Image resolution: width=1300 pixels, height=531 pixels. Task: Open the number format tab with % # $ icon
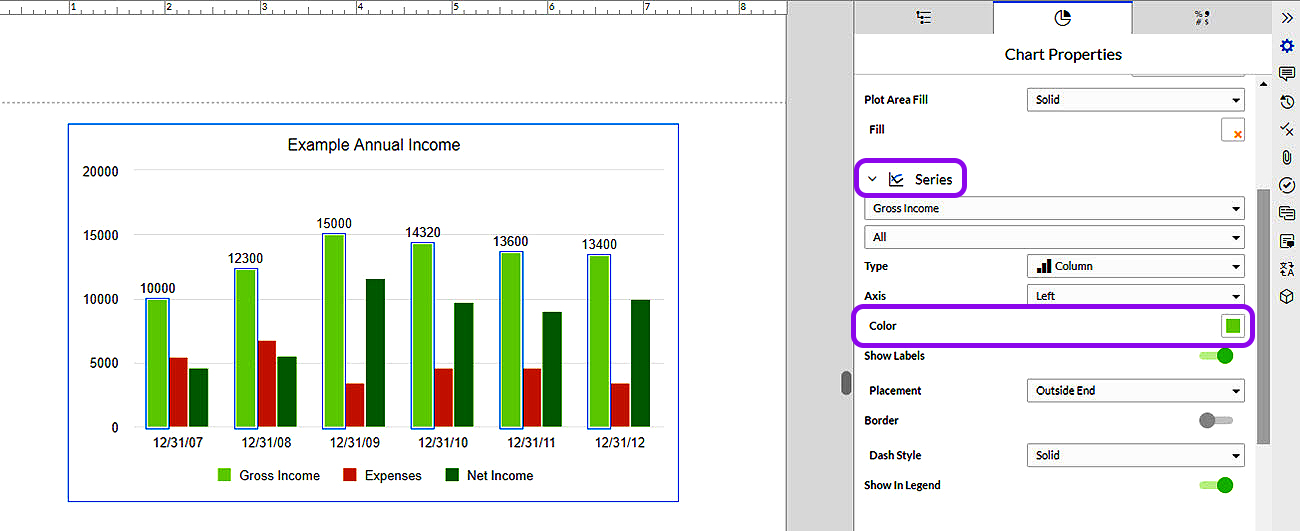[1201, 17]
